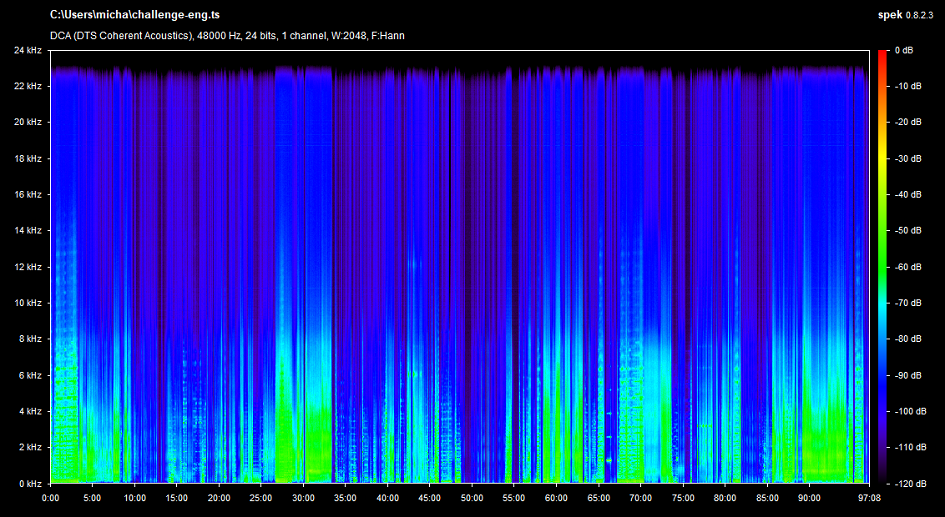Select the 25:00 time marker

tap(261, 497)
